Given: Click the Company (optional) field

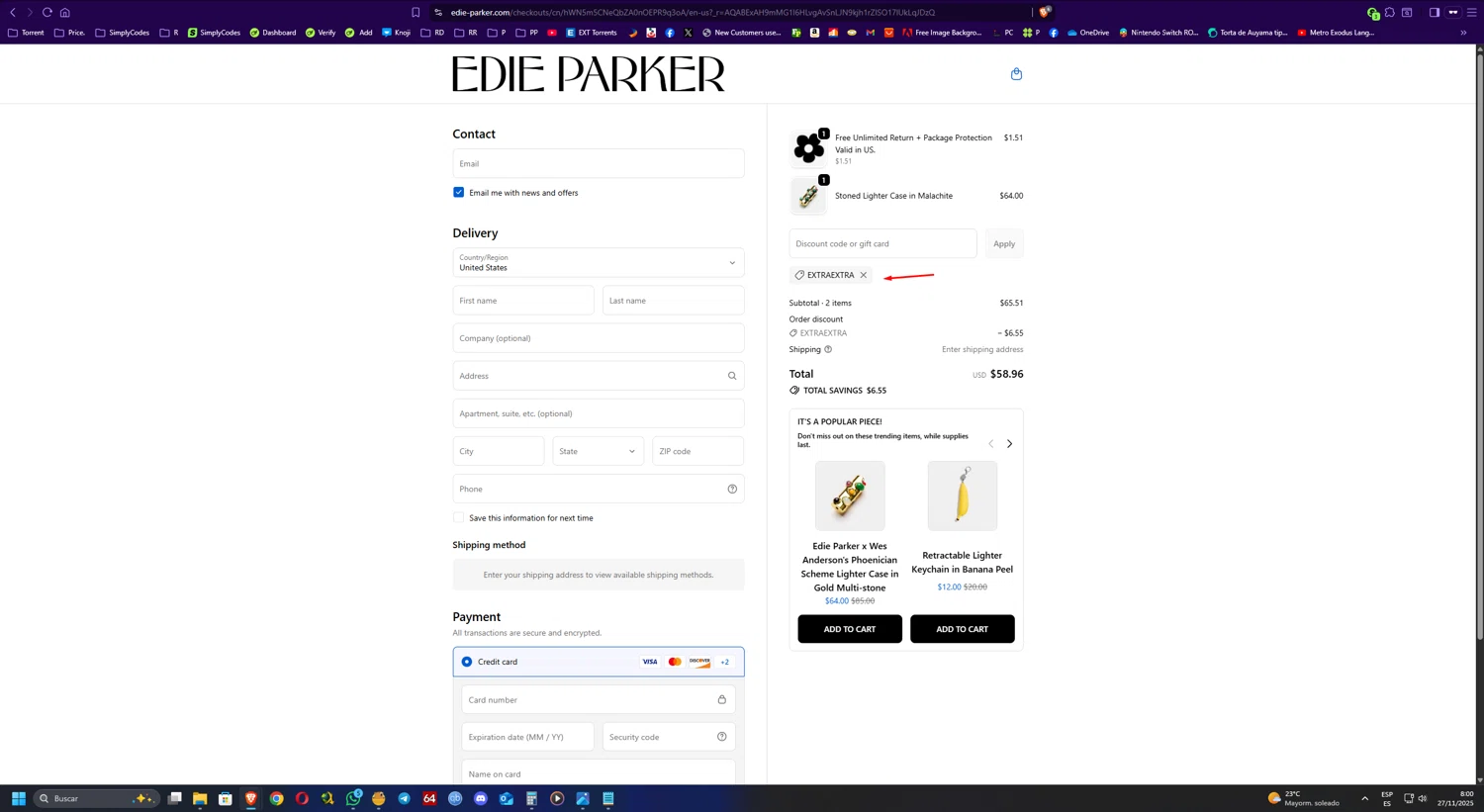Looking at the screenshot, I should 599,338.
